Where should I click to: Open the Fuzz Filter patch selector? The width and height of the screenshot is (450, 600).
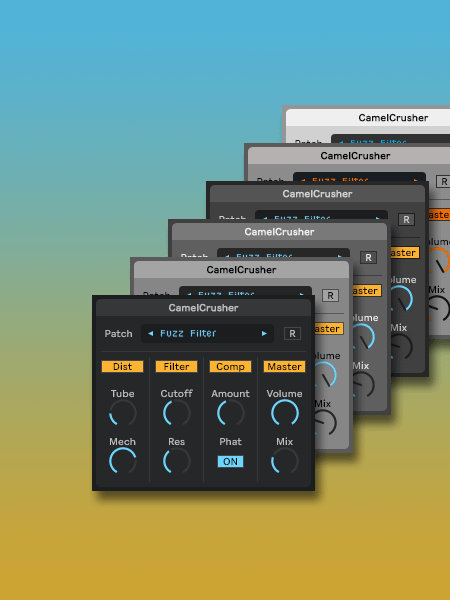click(207, 334)
